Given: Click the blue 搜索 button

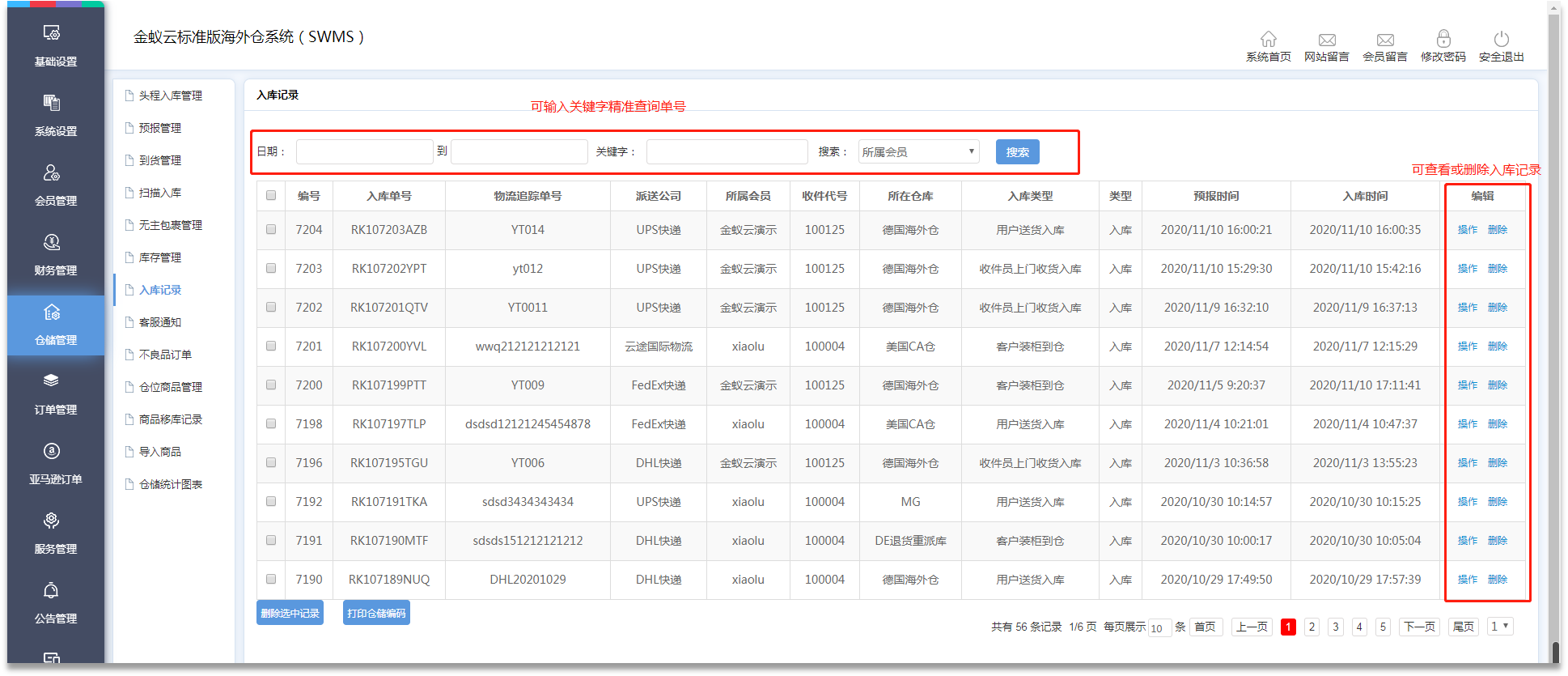Looking at the screenshot, I should pos(1017,152).
